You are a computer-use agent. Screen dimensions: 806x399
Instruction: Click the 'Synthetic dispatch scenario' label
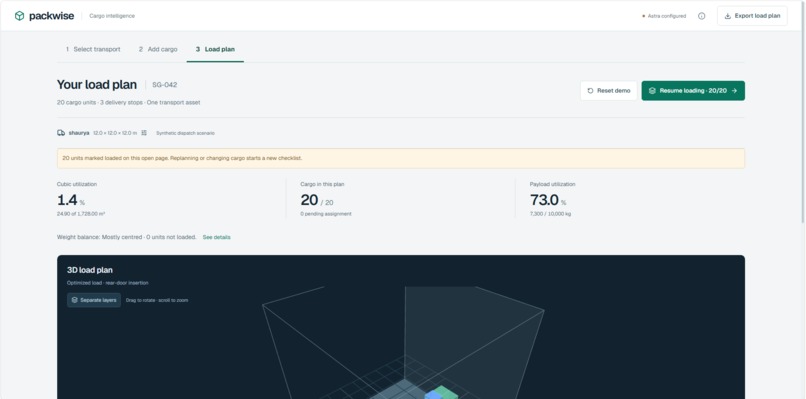pyautogui.click(x=185, y=133)
